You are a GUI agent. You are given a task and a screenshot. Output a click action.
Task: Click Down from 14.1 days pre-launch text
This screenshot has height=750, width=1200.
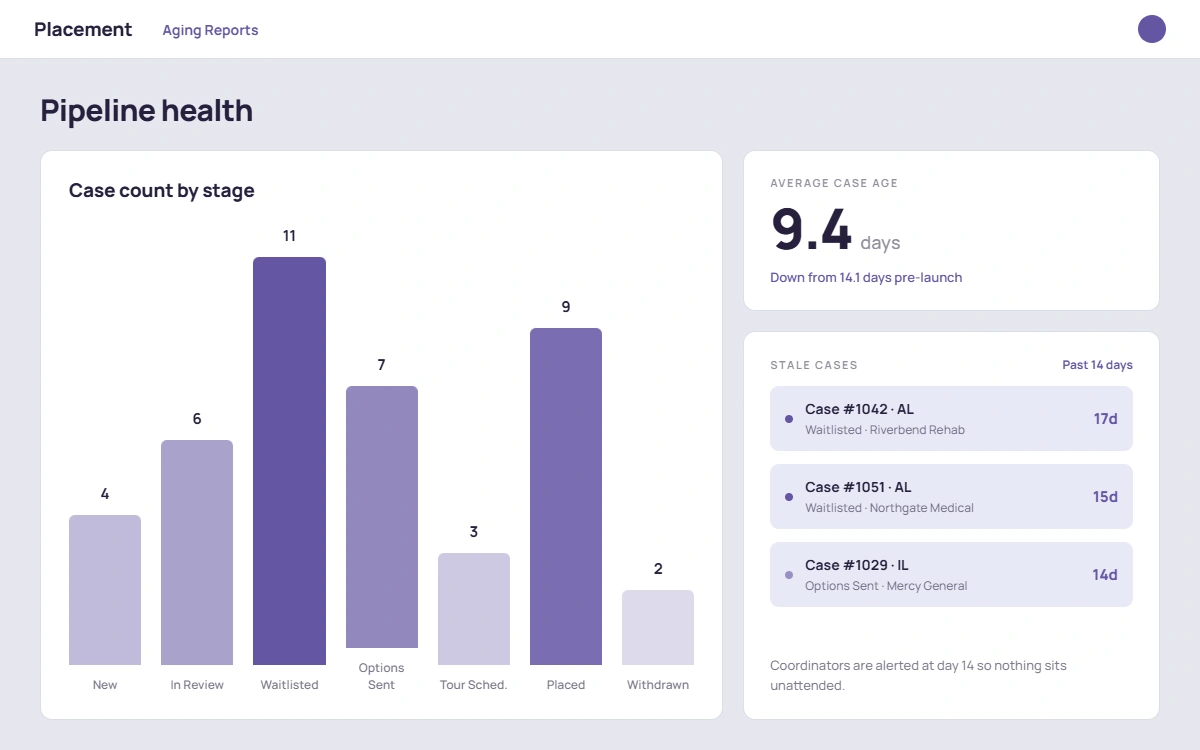pos(866,277)
